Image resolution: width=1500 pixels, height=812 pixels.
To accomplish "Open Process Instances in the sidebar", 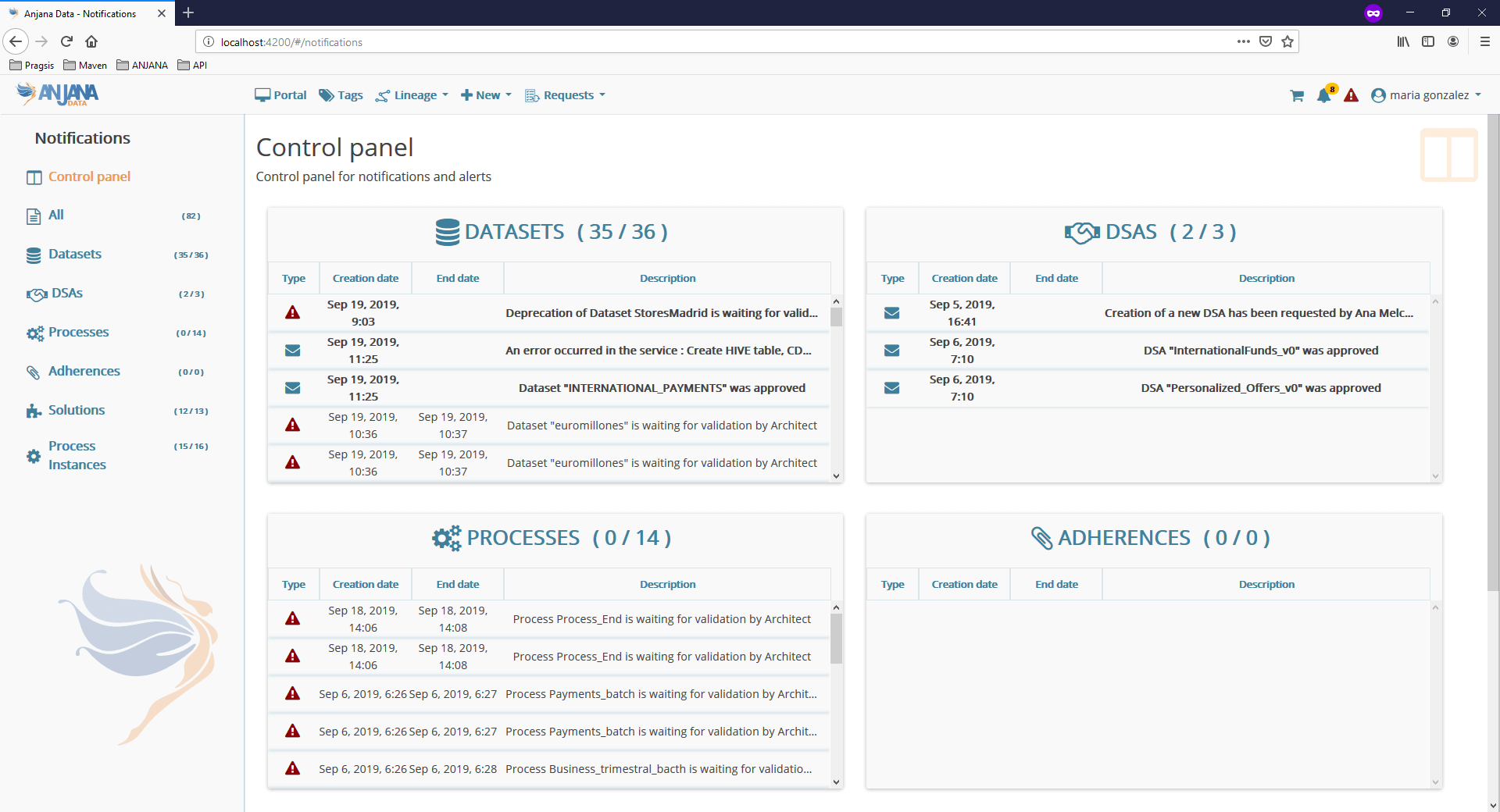I will [x=77, y=455].
